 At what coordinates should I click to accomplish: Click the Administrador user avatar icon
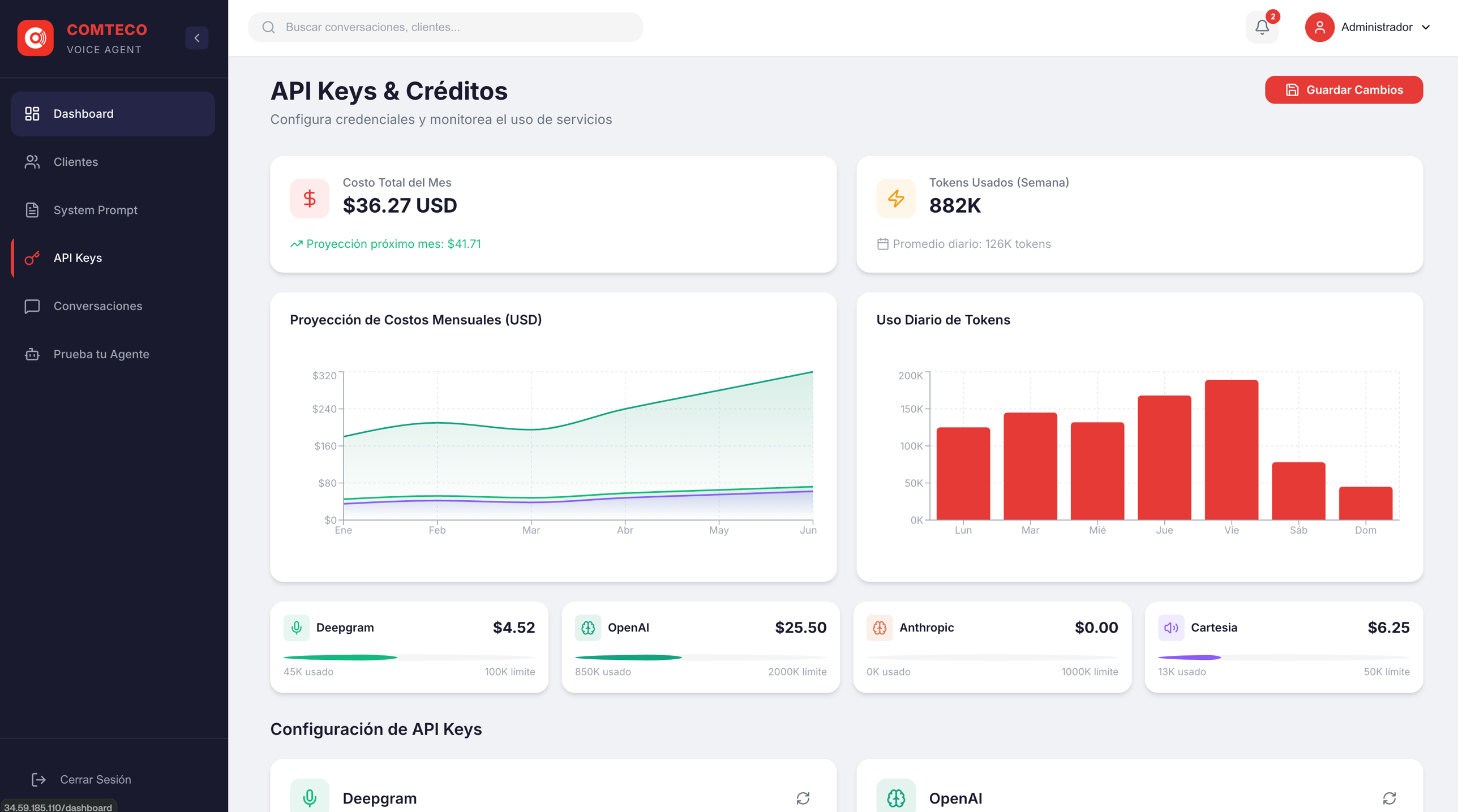pyautogui.click(x=1319, y=27)
